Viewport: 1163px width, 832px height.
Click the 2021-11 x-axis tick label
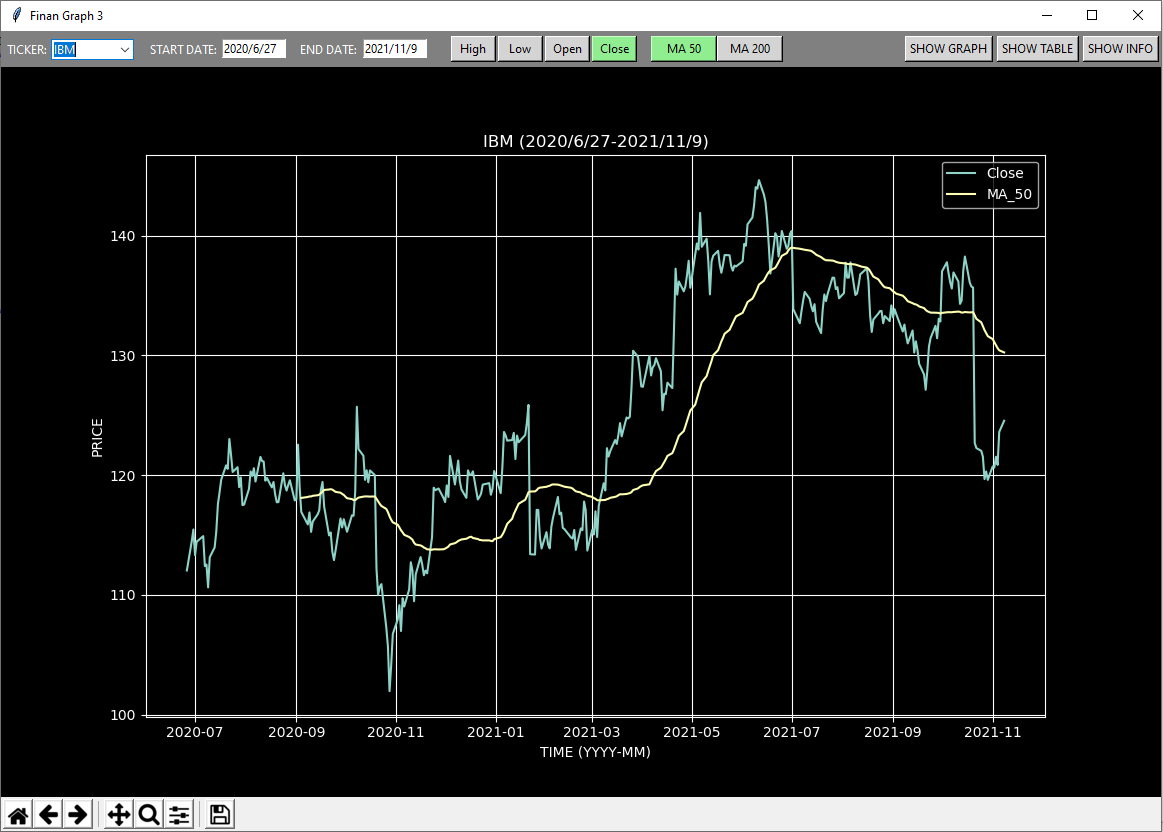coord(992,732)
